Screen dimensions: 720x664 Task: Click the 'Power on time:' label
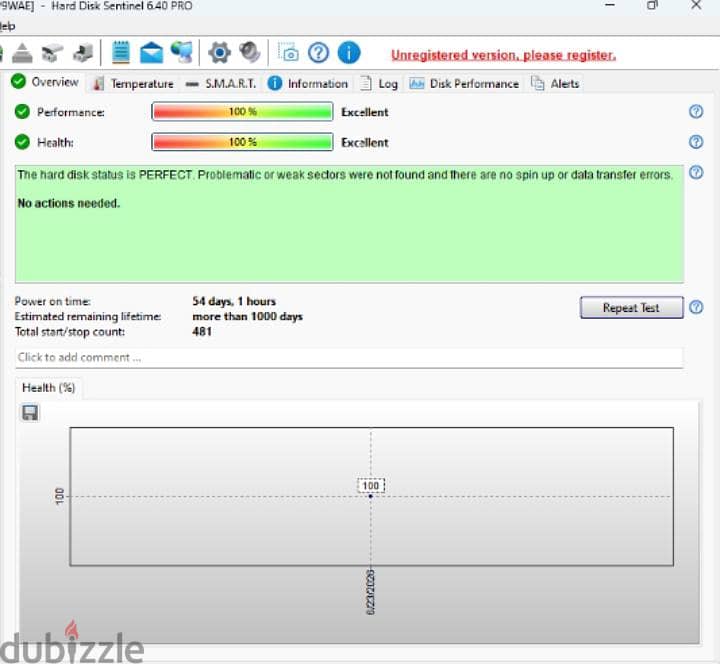tap(53, 301)
